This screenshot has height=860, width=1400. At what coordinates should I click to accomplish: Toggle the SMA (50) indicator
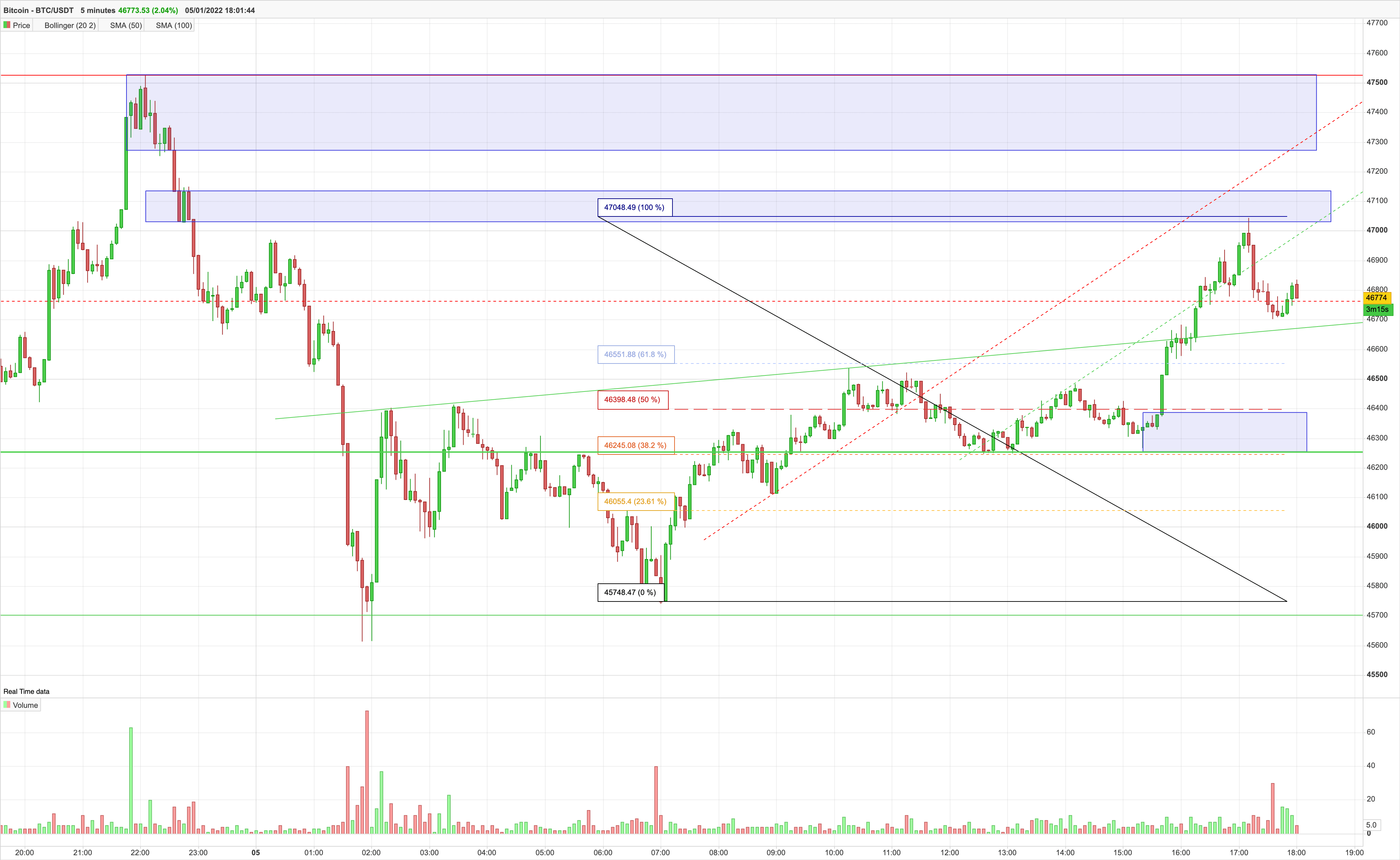[122, 25]
